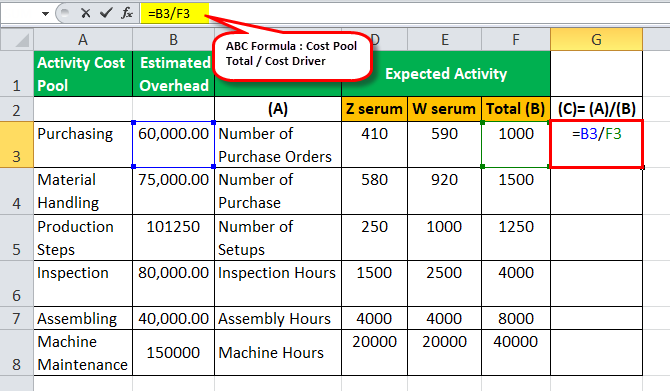Click the 40,000.00 overhead cell
Screen dimensions: 670x391
[173, 318]
